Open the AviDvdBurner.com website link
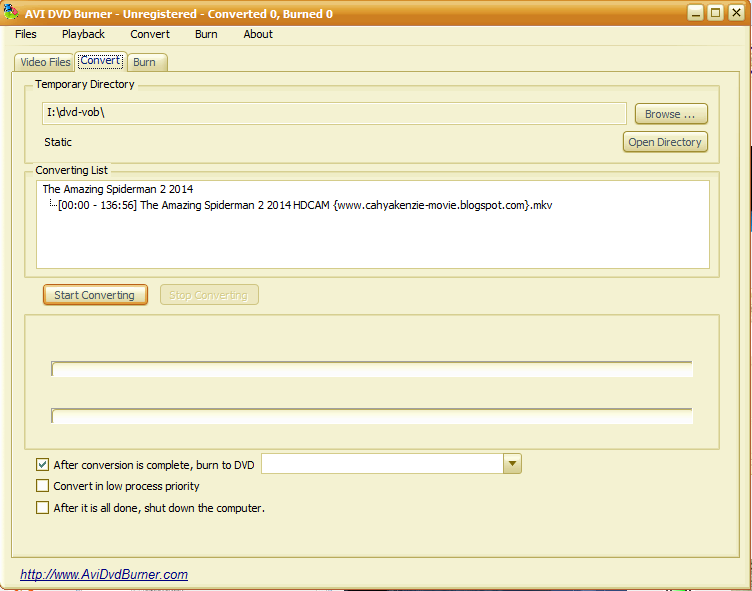 click(104, 574)
